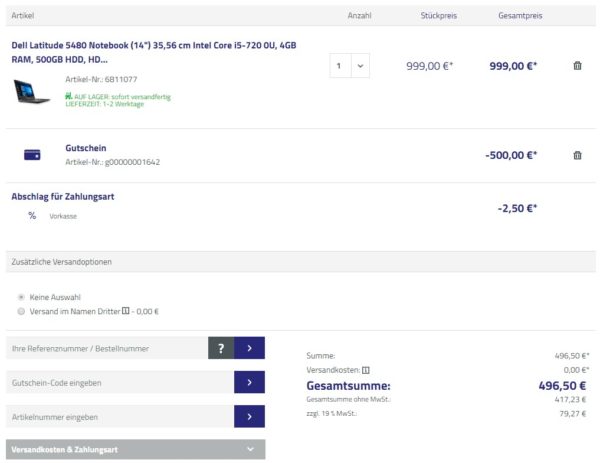
Task: Click the question mark help button
Action: 221,348
